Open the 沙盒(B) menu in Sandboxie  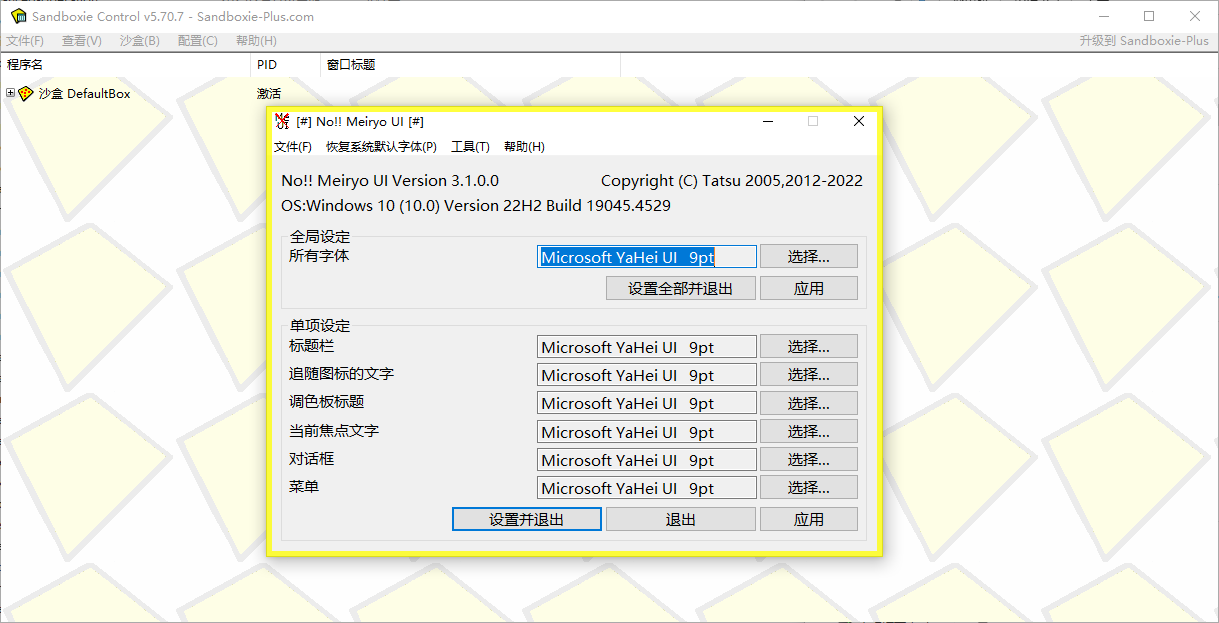[139, 41]
